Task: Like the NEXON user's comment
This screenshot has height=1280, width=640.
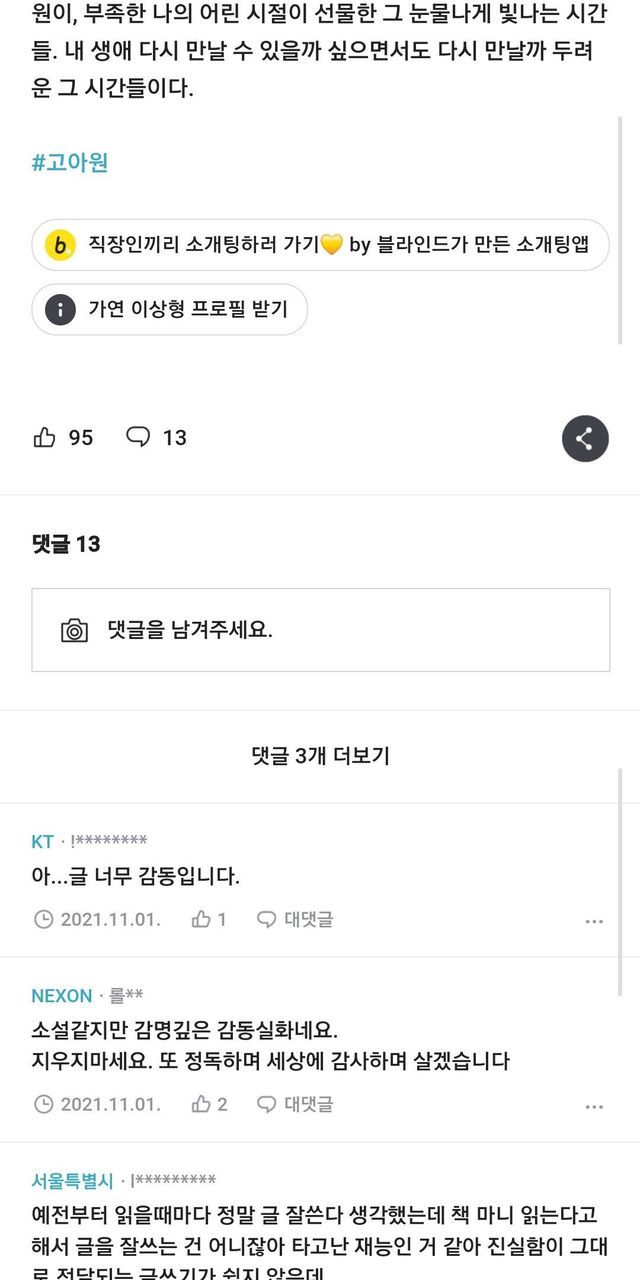Action: click(x=202, y=1104)
